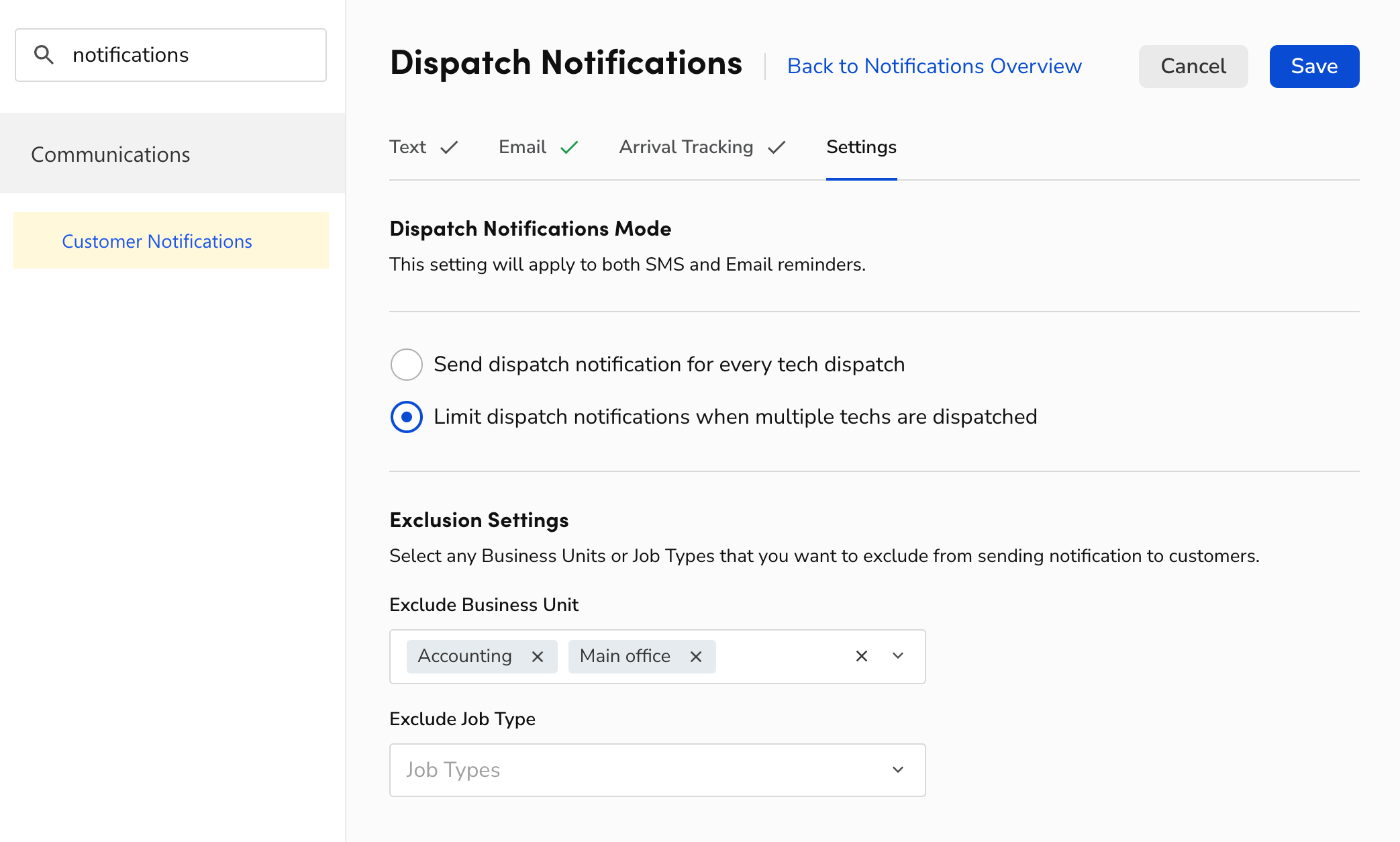The height and width of the screenshot is (842, 1400).
Task: Select the Settings tab
Action: (861, 147)
